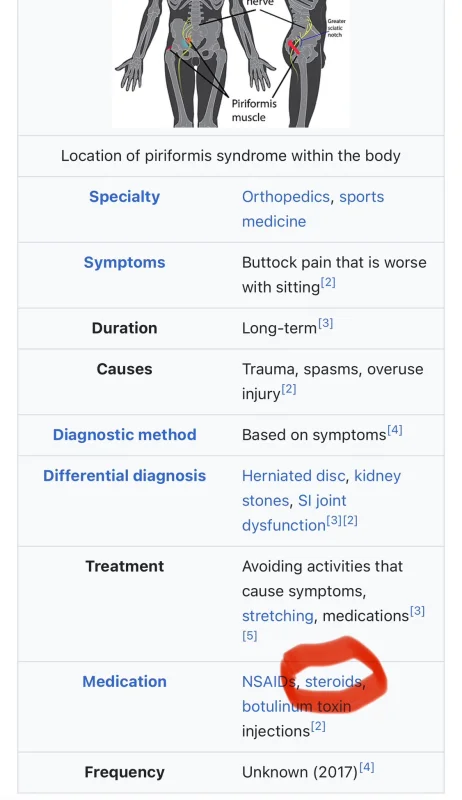Click the Medication heading link
The width and height of the screenshot is (462, 800).
pos(124,682)
